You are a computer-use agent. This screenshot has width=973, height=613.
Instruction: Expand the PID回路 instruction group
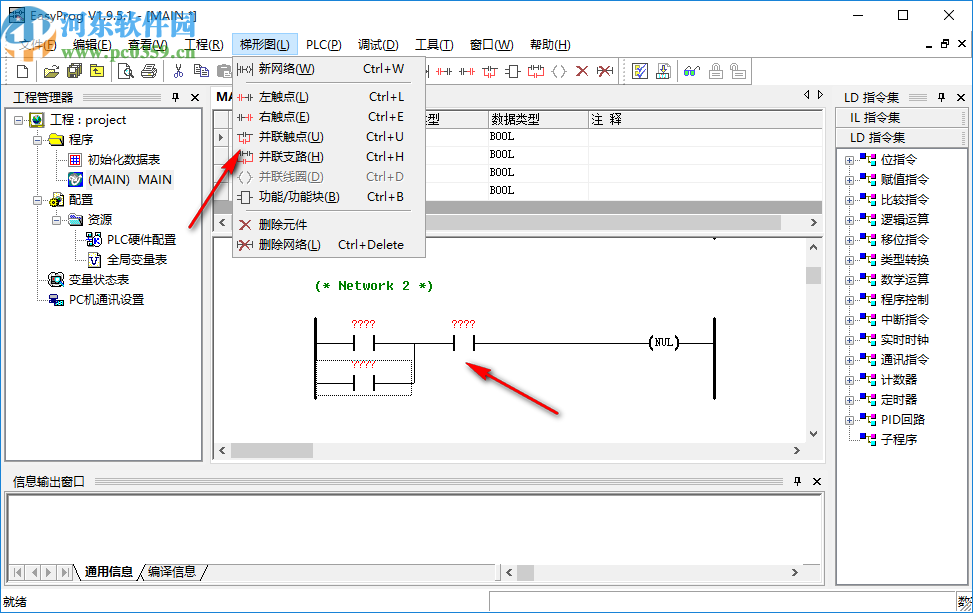849,420
